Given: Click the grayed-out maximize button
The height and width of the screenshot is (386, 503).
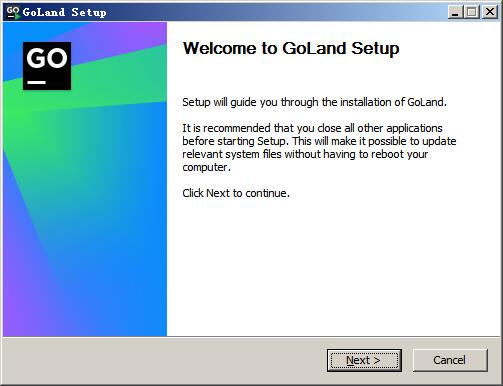Looking at the screenshot, I should 472,12.
